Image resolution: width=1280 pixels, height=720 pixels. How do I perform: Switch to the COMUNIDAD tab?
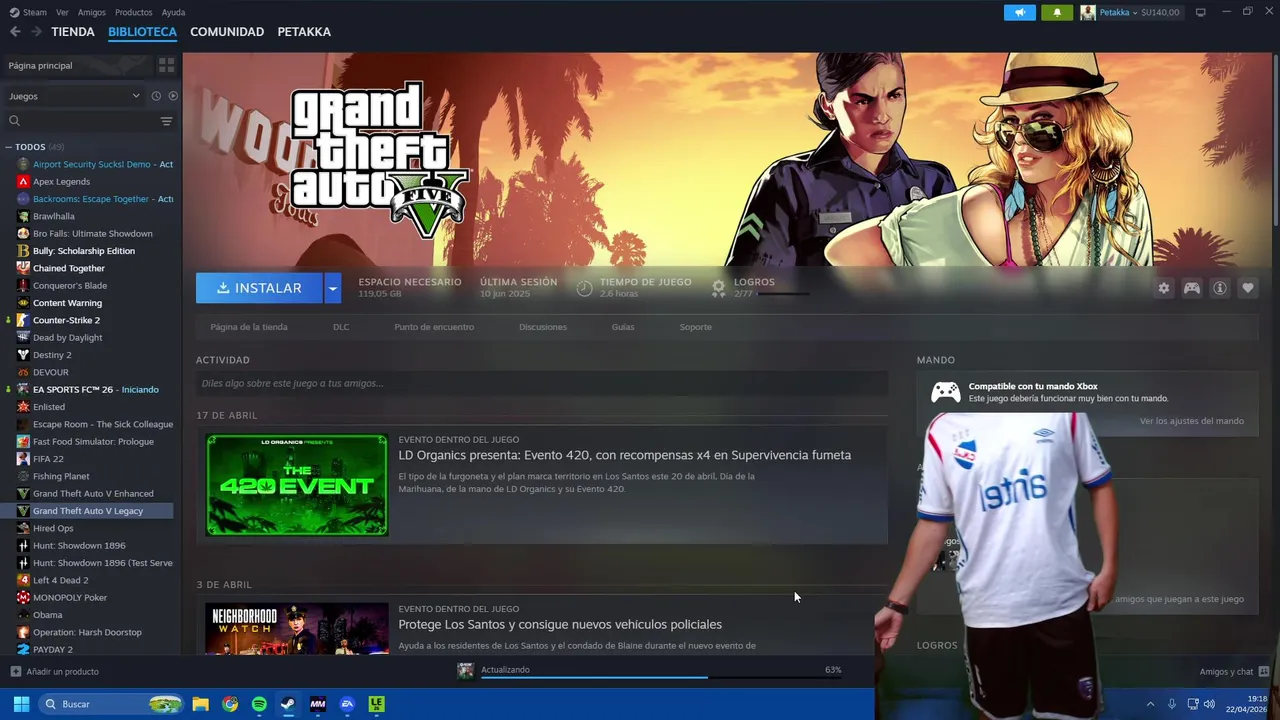click(227, 32)
